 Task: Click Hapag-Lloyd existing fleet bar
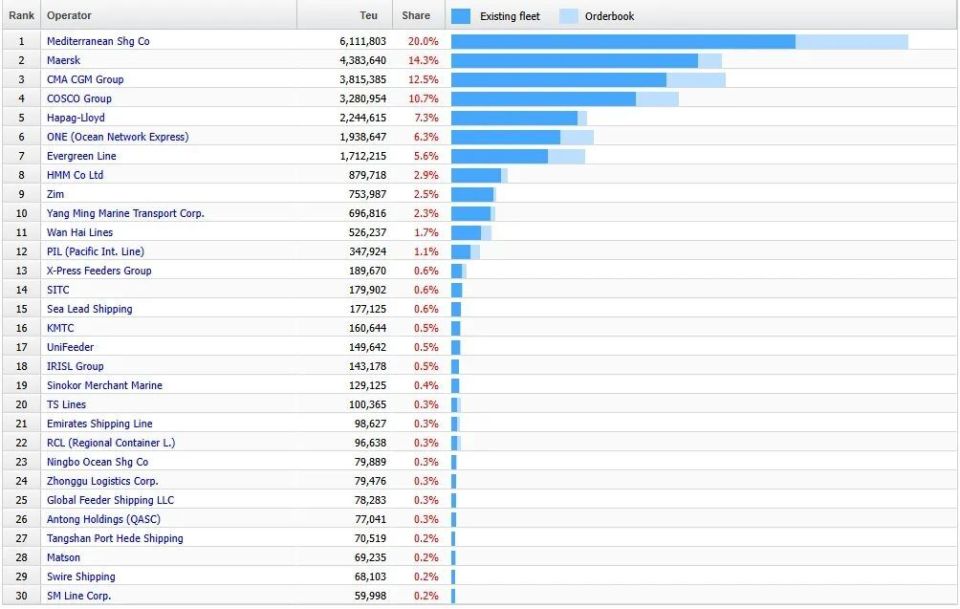[514, 118]
